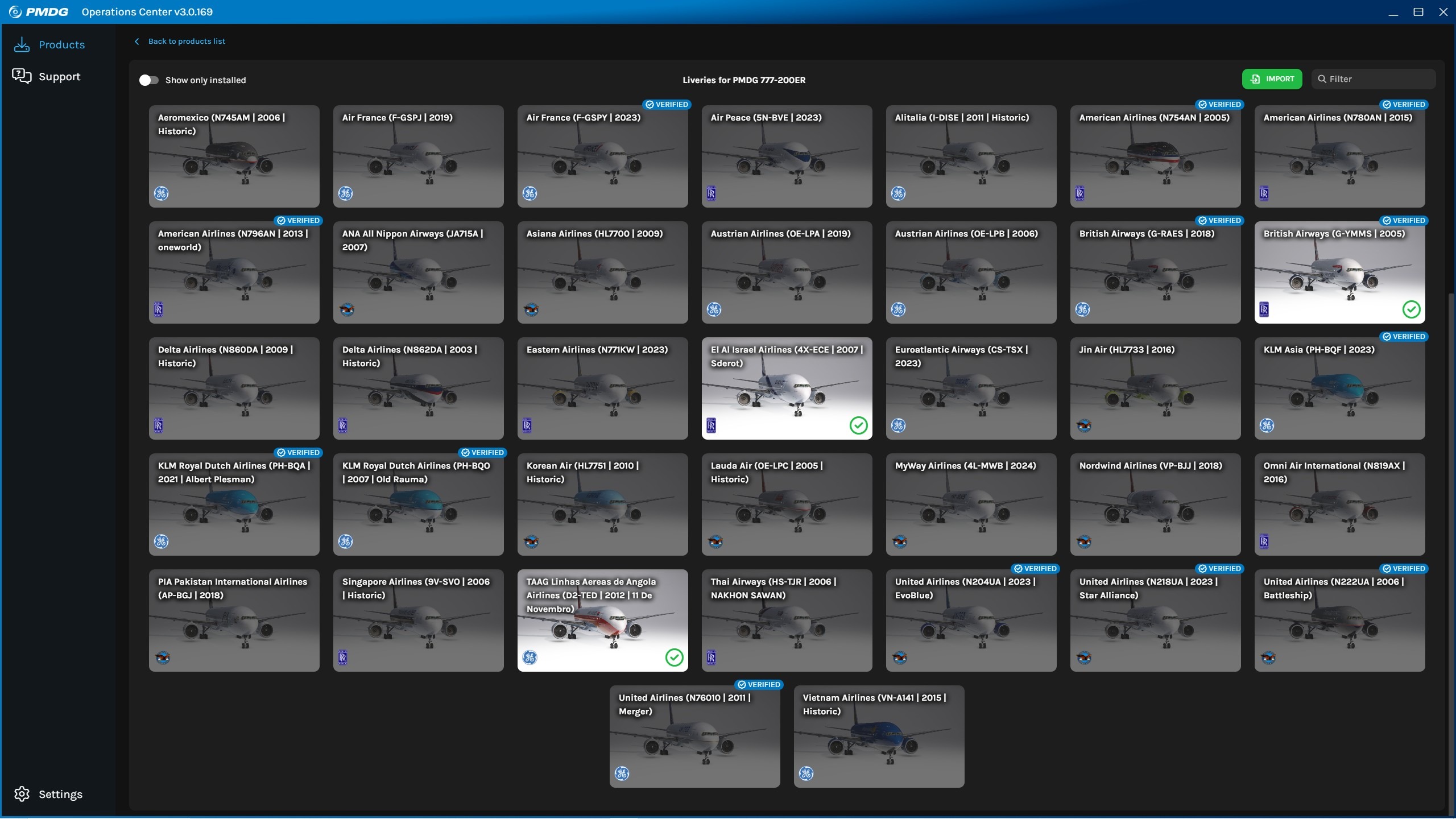This screenshot has height=819, width=1456.
Task: Click the Support chat icon in sidebar
Action: tap(22, 76)
